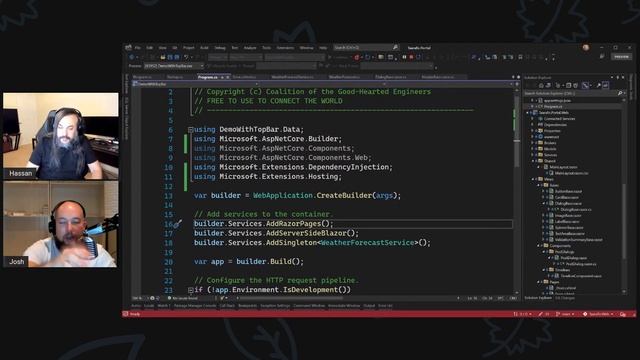
Task: Toggle Preview Selected Items in Solution Explorer
Action: (x=605, y=85)
